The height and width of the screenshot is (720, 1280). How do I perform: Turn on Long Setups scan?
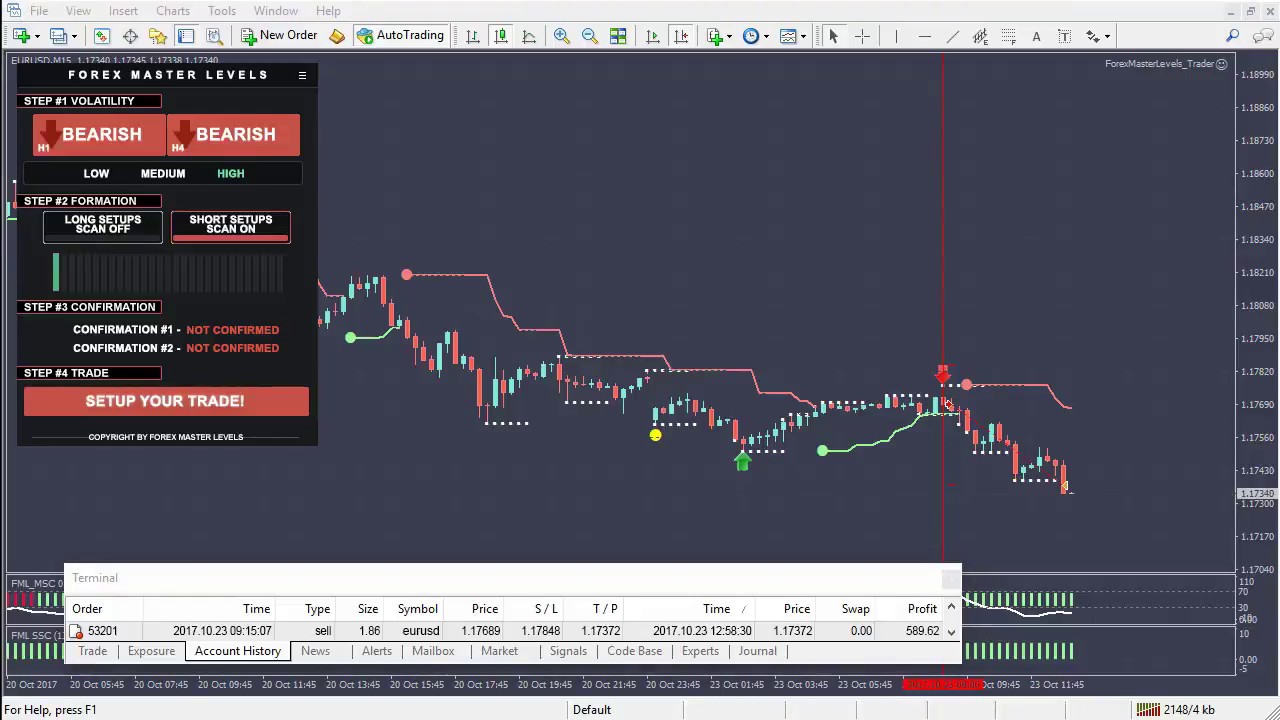pos(103,225)
